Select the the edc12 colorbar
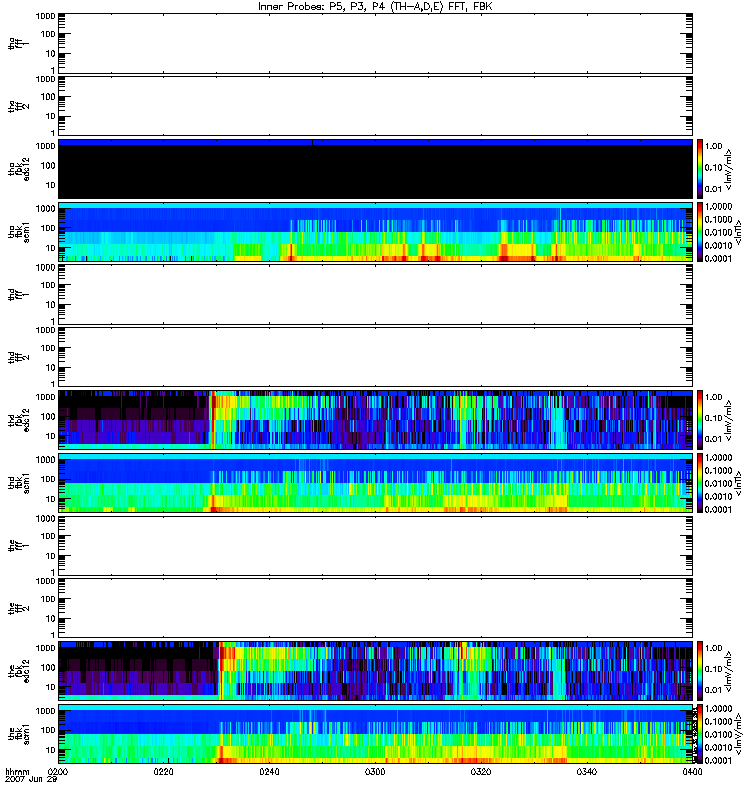Screen dimensions: 750x800 point(700,671)
